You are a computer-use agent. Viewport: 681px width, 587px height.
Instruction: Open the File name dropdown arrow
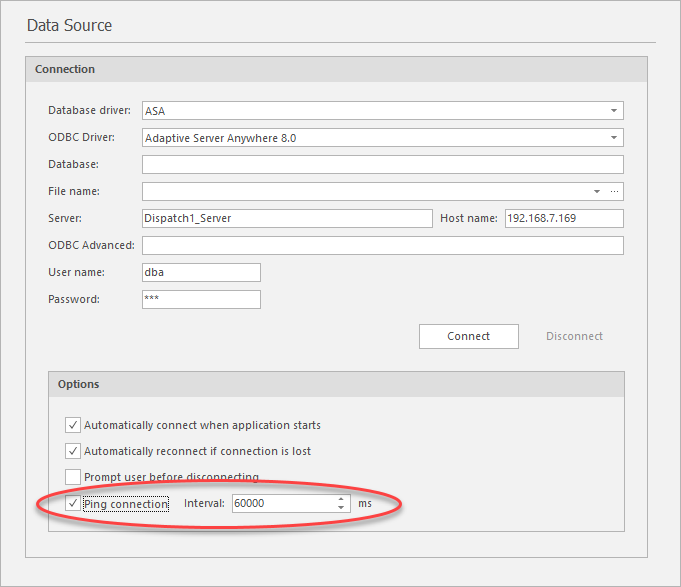pyautogui.click(x=597, y=191)
